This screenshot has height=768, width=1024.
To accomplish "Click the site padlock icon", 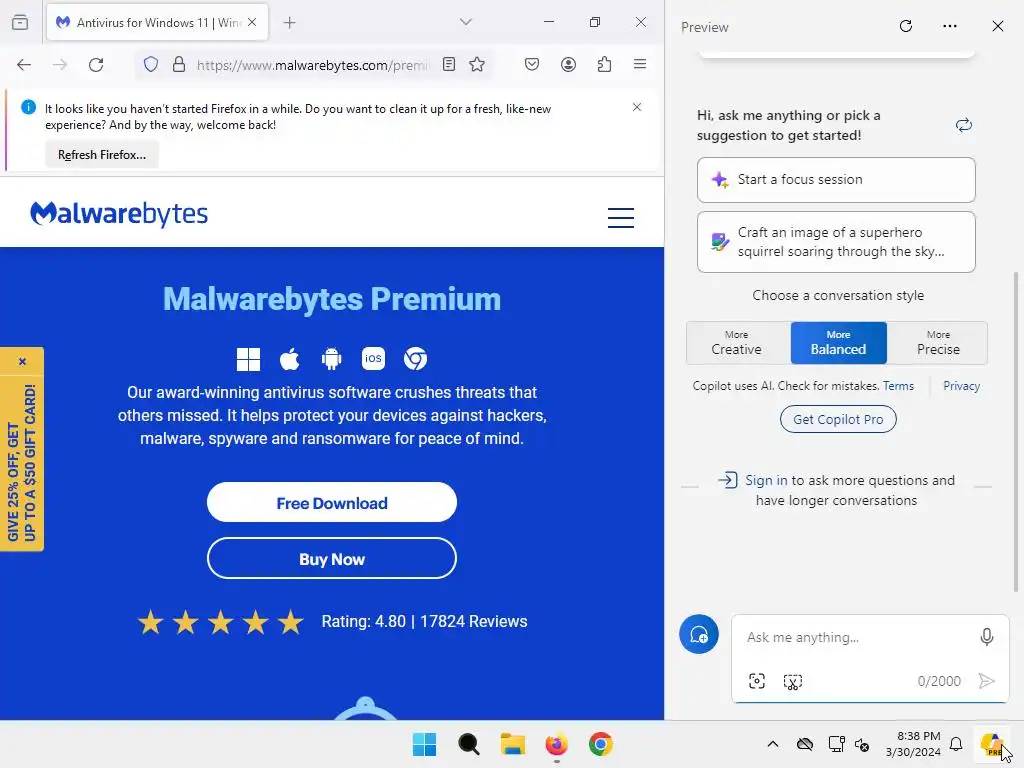I will tap(178, 64).
